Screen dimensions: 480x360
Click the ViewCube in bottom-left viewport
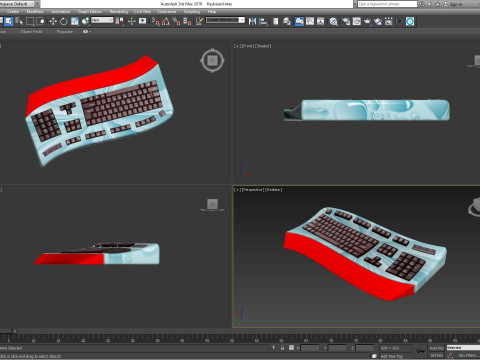(212, 204)
